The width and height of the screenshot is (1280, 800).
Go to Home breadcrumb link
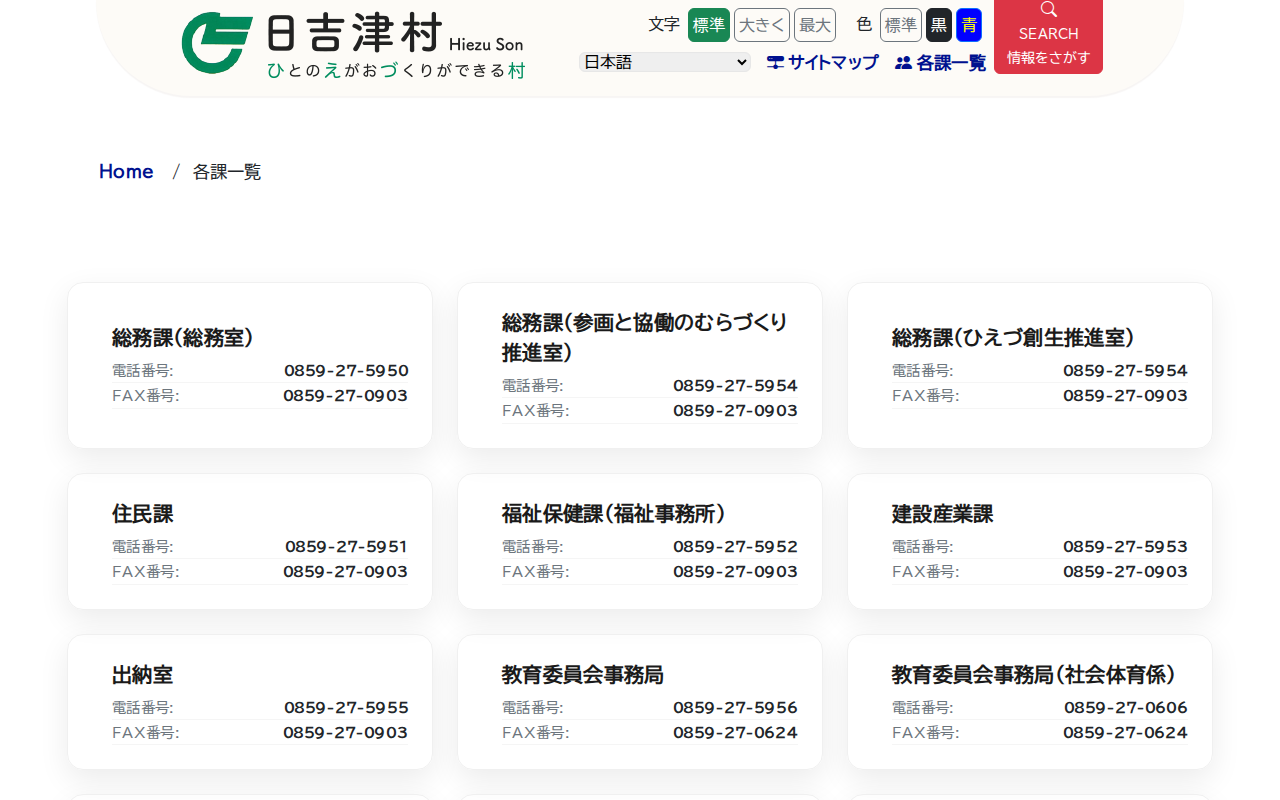tap(126, 171)
